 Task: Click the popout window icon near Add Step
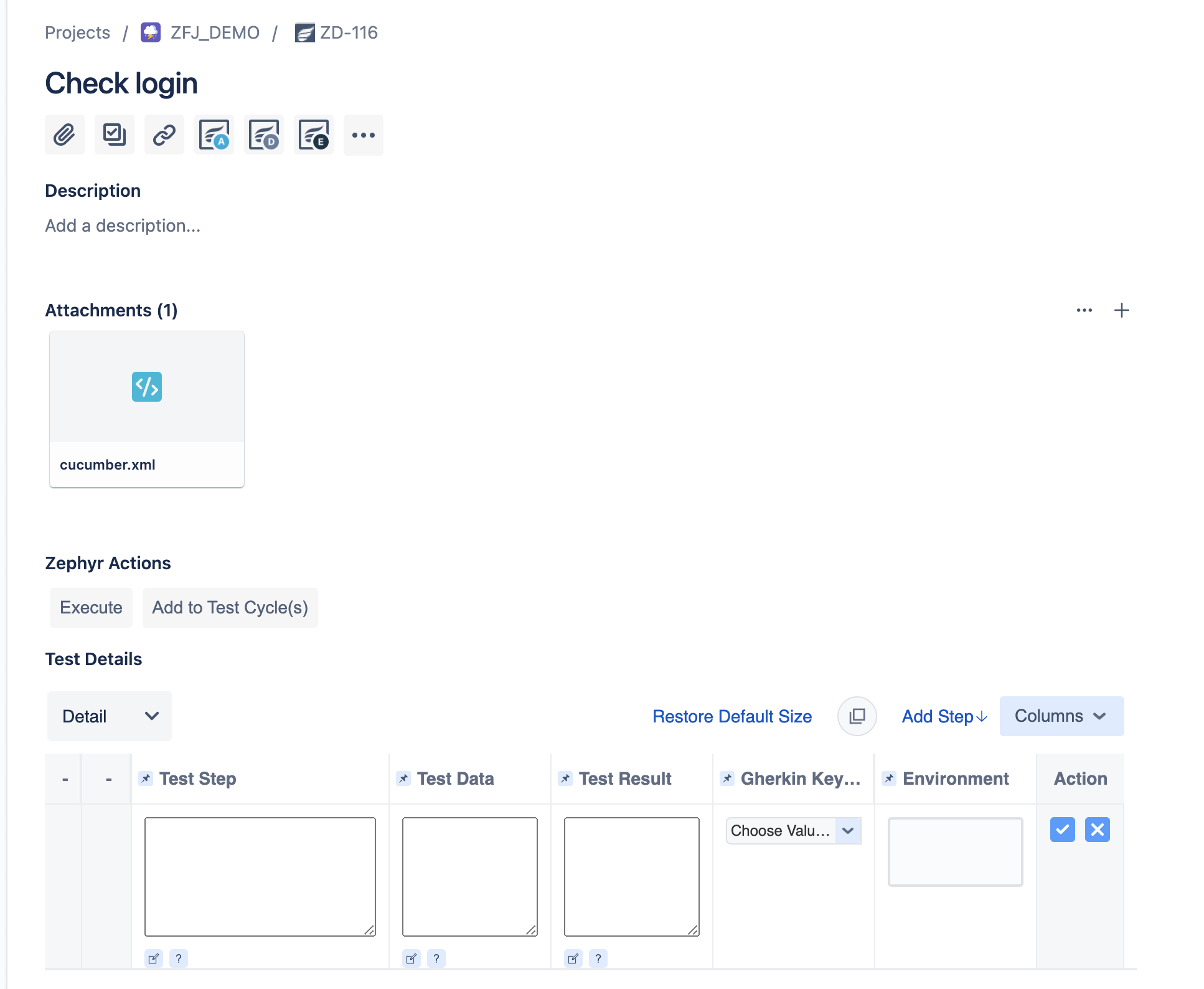tap(857, 716)
